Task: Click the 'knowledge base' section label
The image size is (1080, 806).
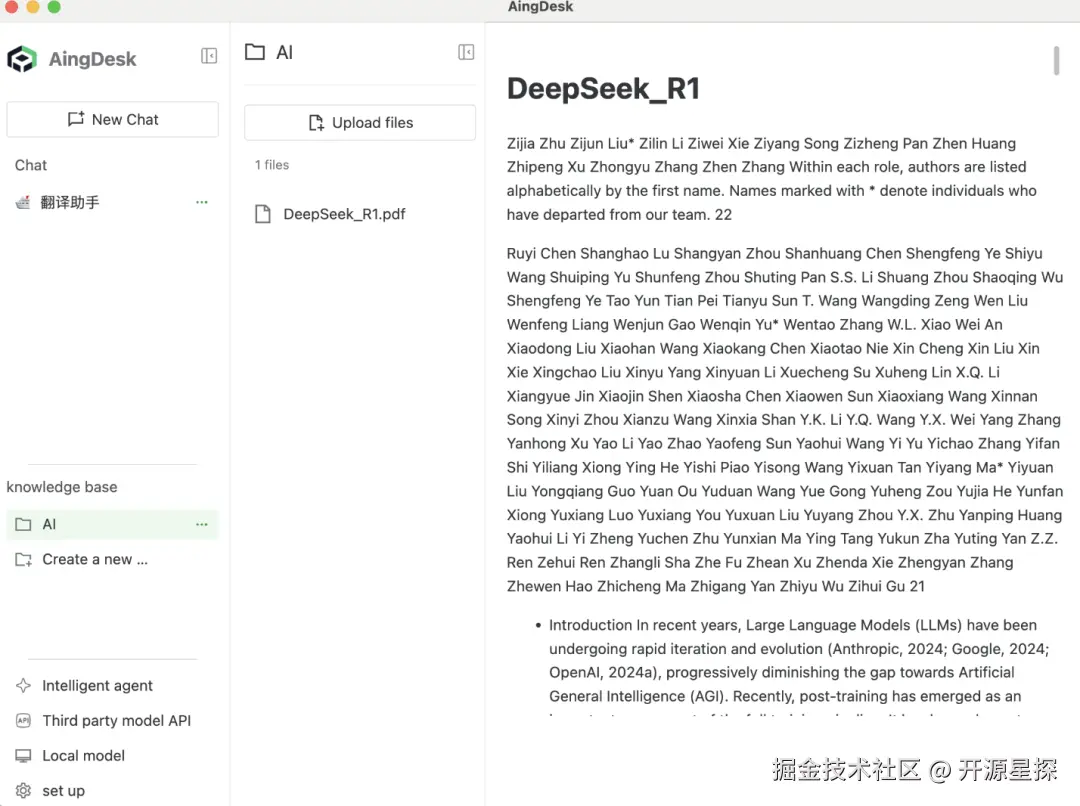Action: click(62, 487)
